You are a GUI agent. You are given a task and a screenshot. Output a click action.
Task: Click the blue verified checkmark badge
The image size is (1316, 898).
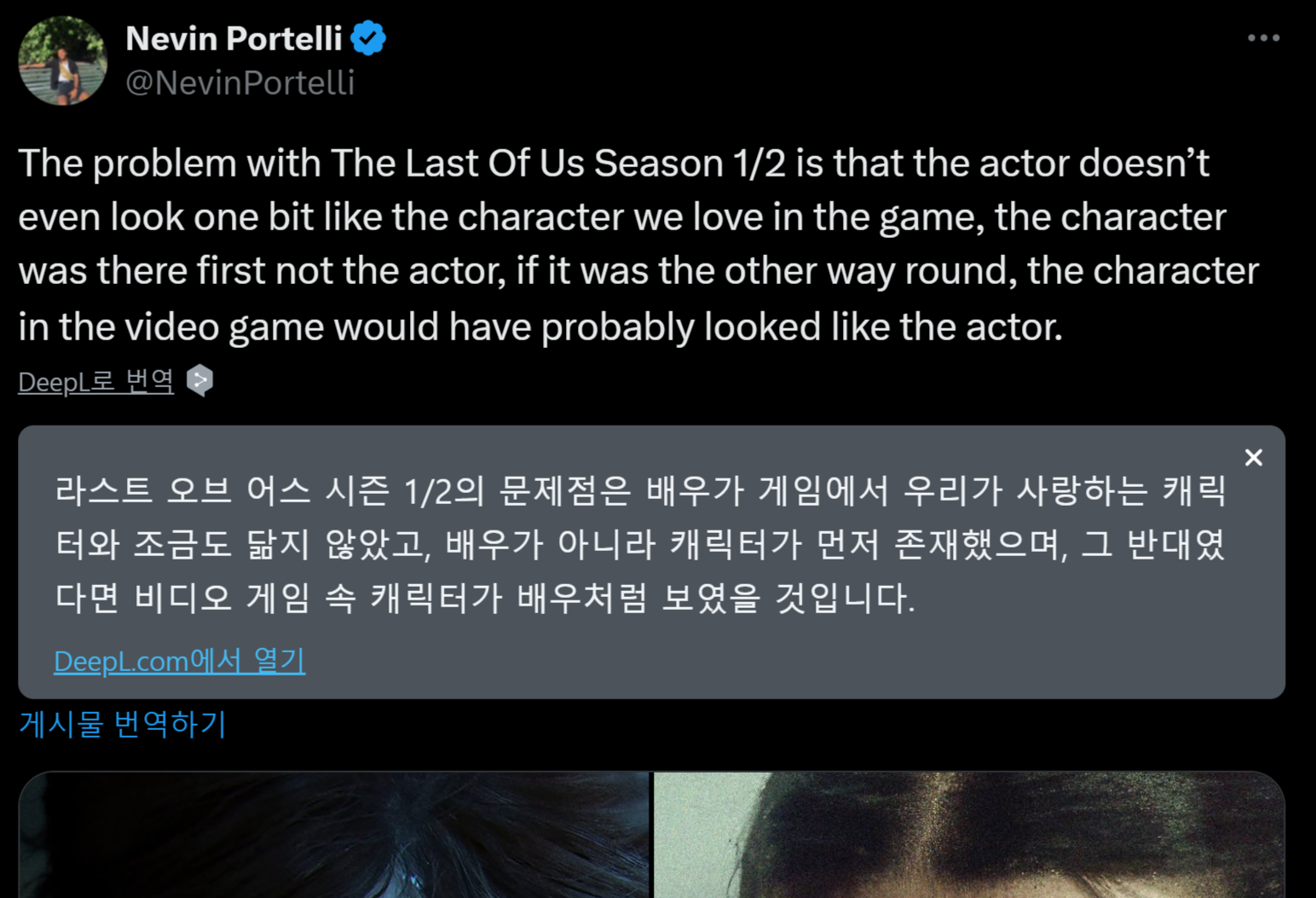click(x=368, y=38)
